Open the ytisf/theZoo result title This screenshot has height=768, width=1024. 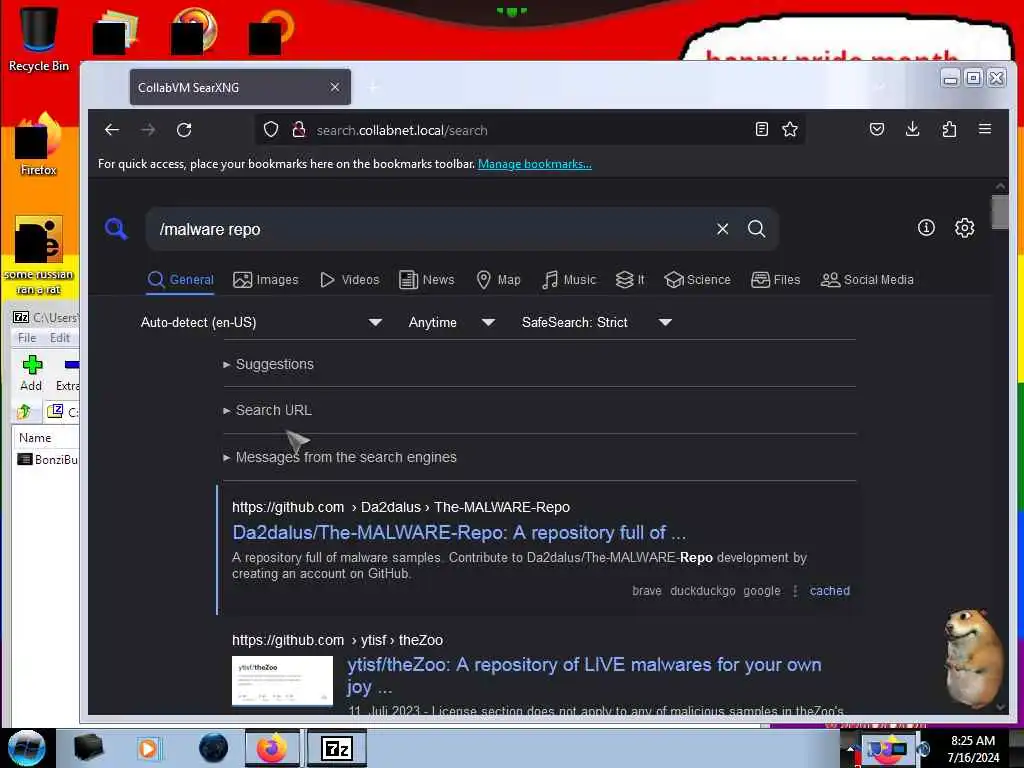tap(584, 675)
